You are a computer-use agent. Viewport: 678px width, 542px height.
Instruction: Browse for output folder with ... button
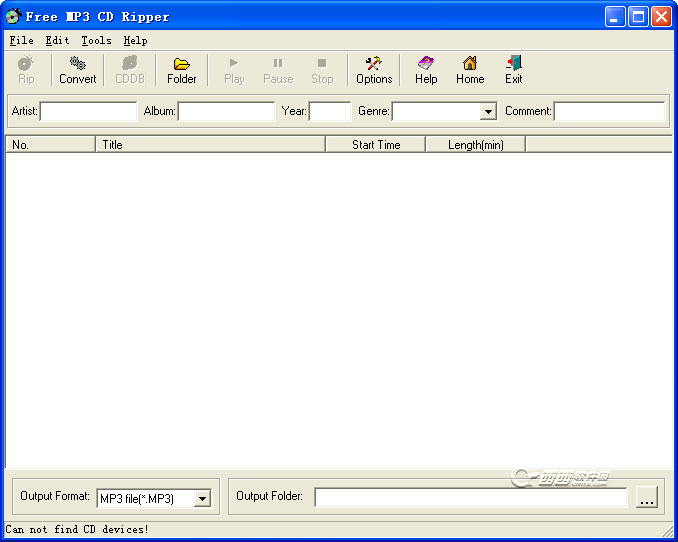[x=647, y=497]
